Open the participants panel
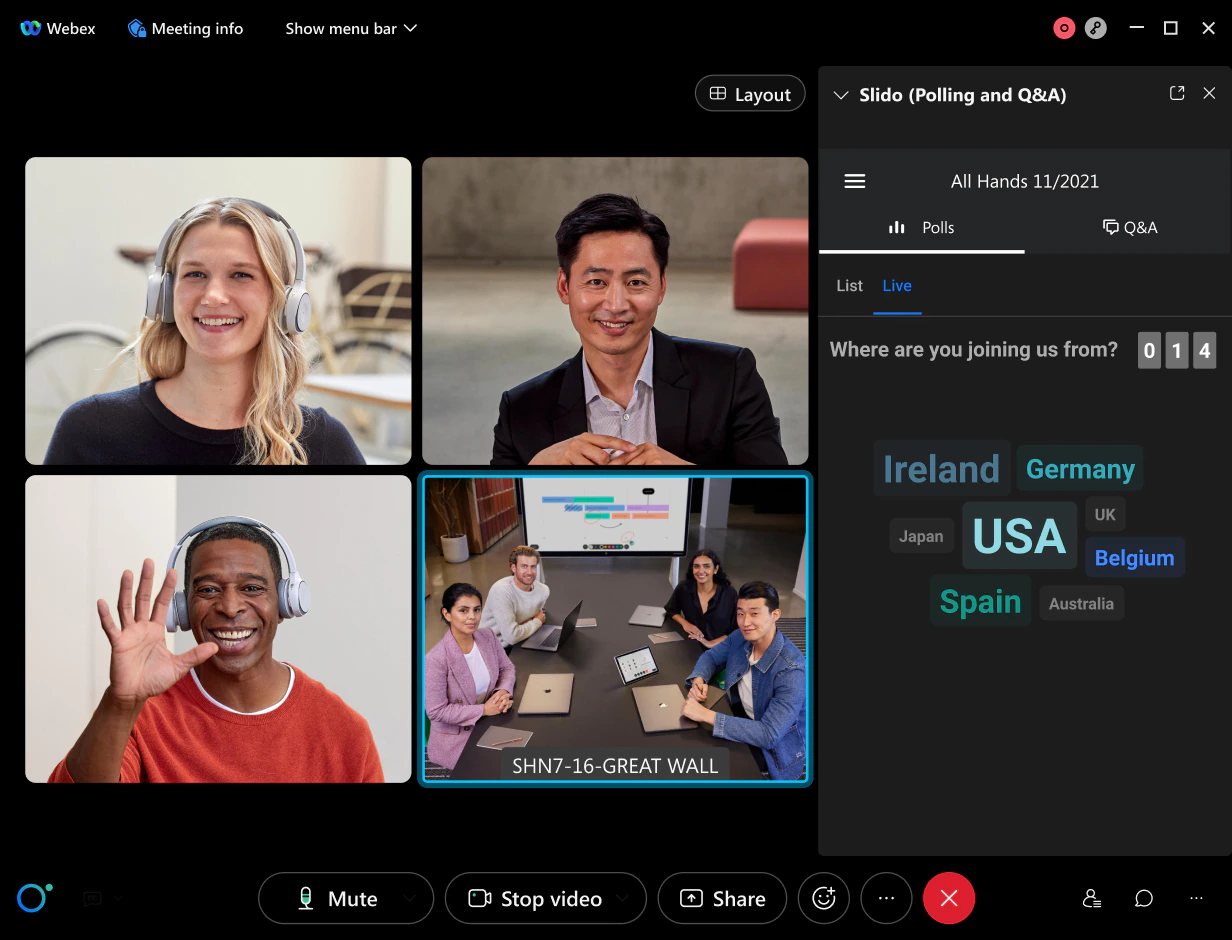Viewport: 1232px width, 940px height. (x=1092, y=898)
